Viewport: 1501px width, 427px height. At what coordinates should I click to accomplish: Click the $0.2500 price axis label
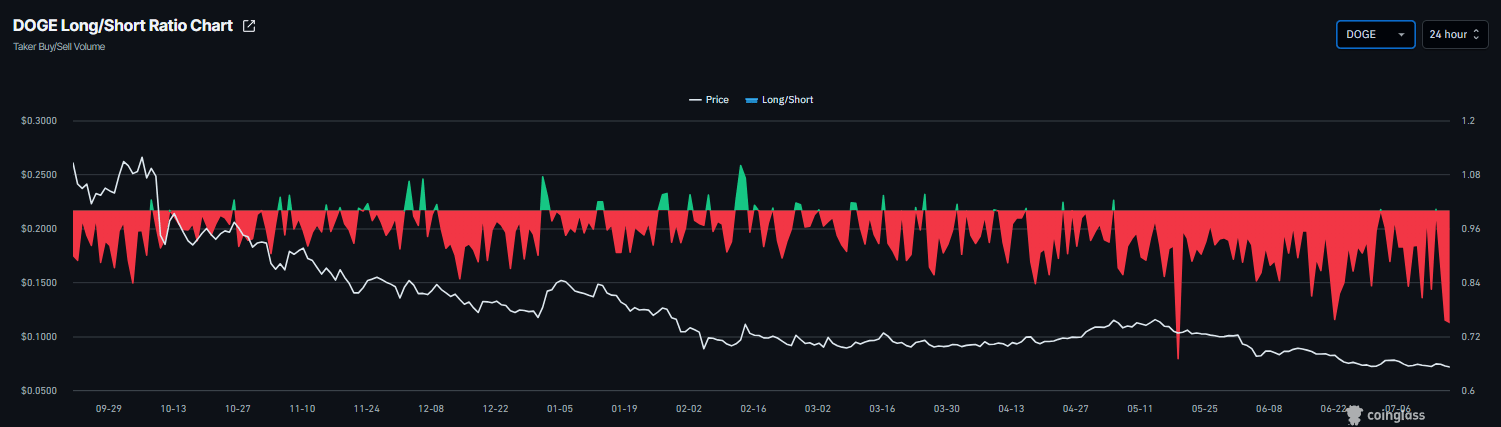(40, 175)
